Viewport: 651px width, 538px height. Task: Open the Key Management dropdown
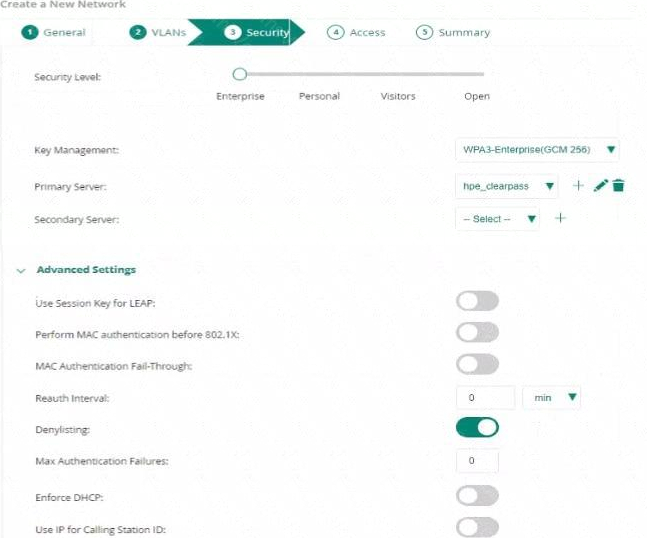coord(536,150)
